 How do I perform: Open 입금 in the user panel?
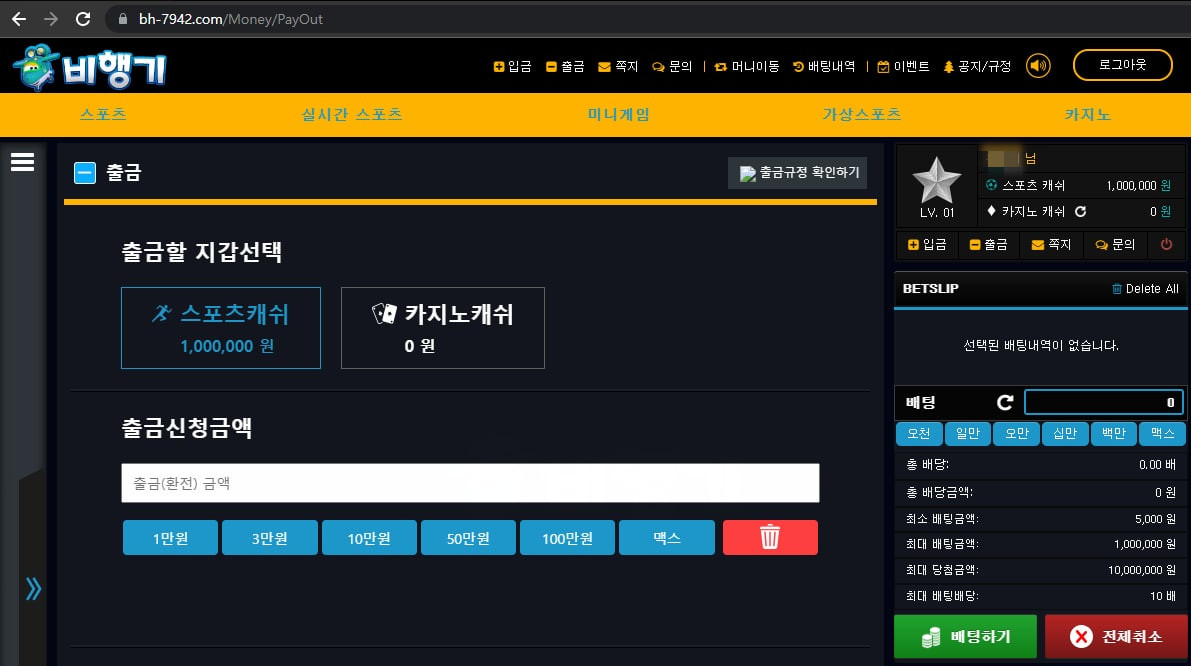coord(927,245)
